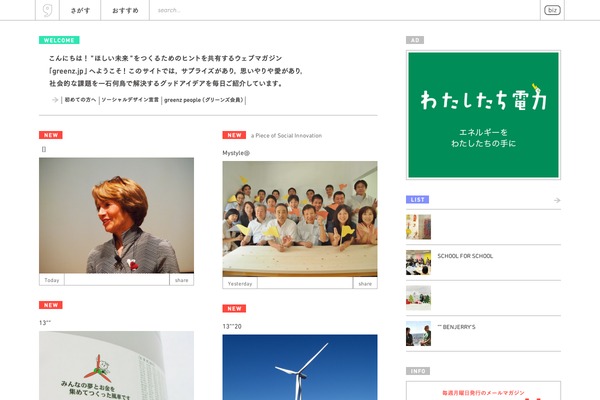The height and width of the screenshot is (400, 600).
Task: Share the Mystyle@ group photo article
Action: 365,284
